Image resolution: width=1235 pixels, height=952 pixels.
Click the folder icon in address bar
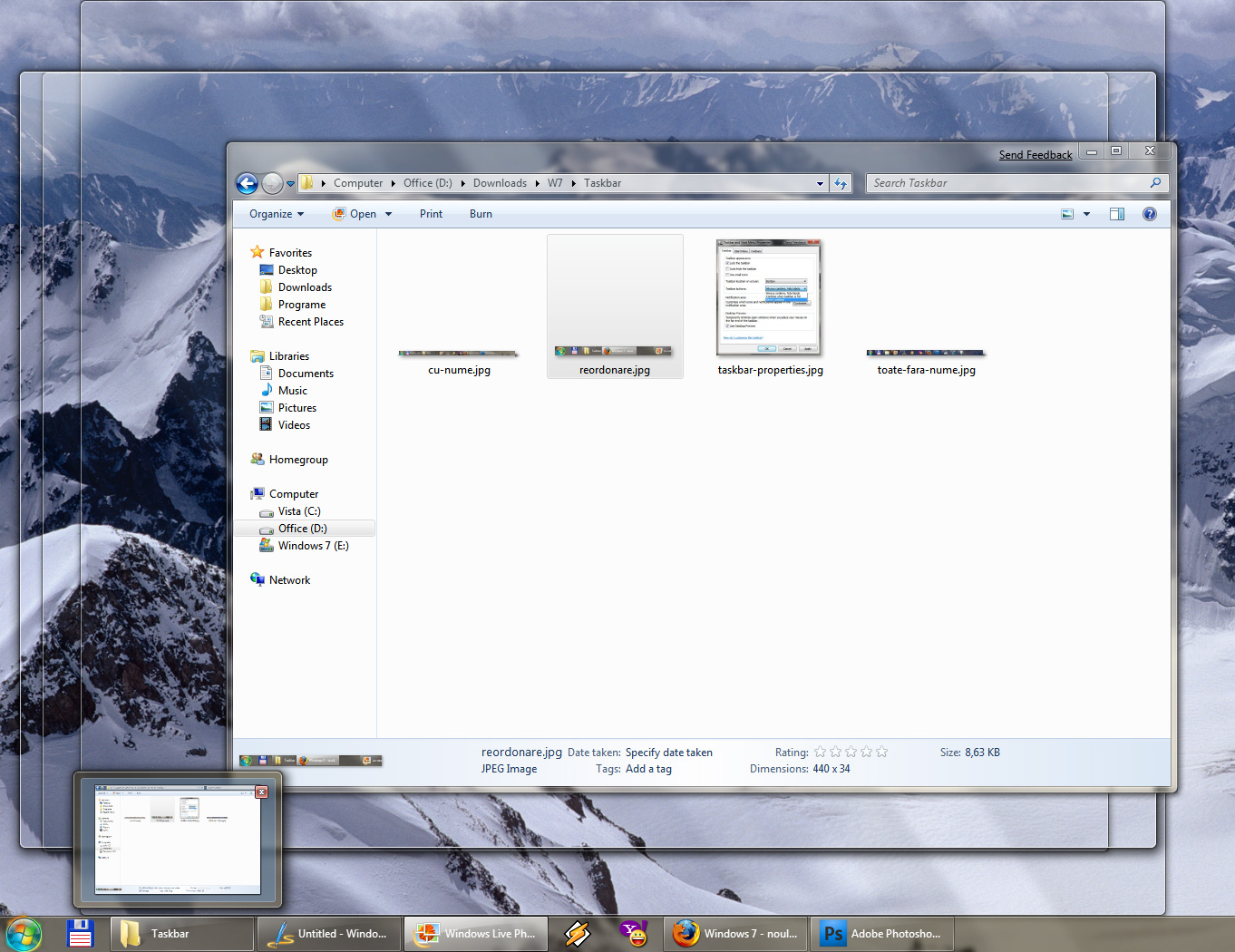coord(306,183)
